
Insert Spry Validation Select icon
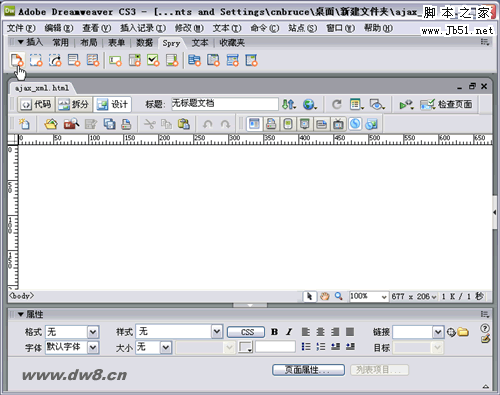(x=135, y=60)
